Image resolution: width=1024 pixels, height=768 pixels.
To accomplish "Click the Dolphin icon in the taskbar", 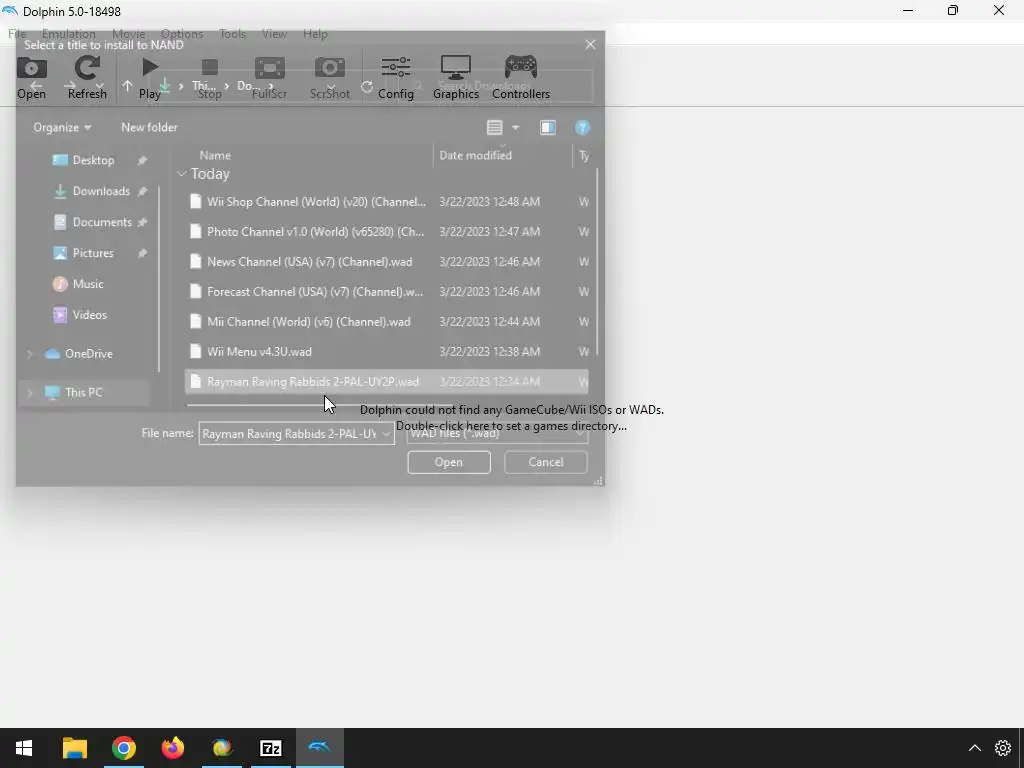I will (319, 748).
